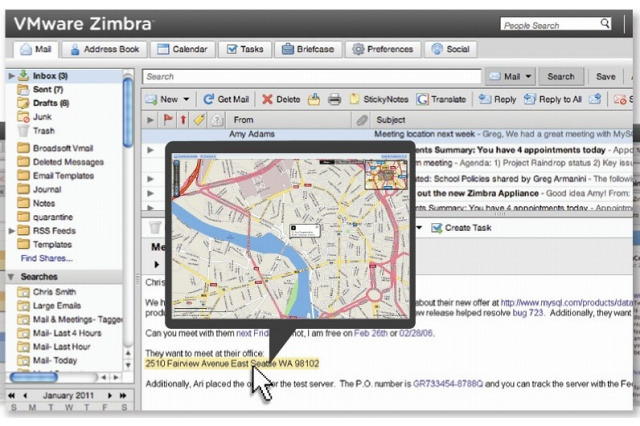Open the Calendar tab
Viewport: 640px width, 426px height.
(x=182, y=49)
